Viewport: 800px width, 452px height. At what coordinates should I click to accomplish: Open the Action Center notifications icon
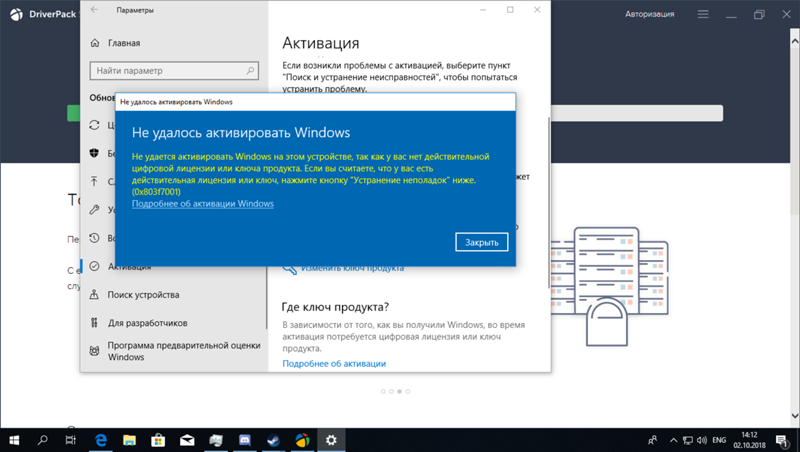pyautogui.click(x=782, y=440)
